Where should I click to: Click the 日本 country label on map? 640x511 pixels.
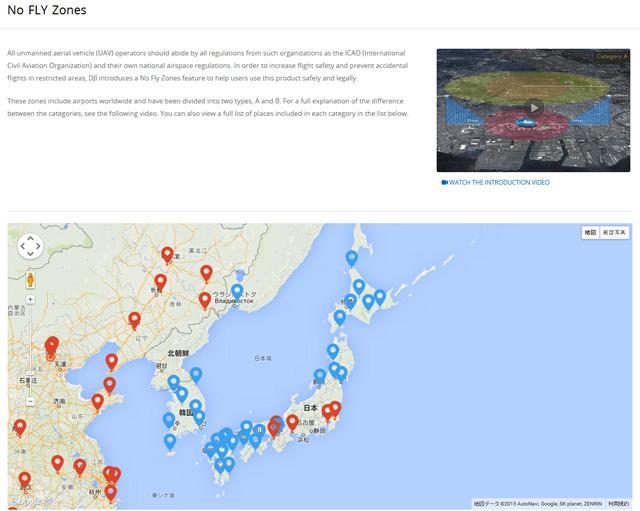[x=311, y=407]
